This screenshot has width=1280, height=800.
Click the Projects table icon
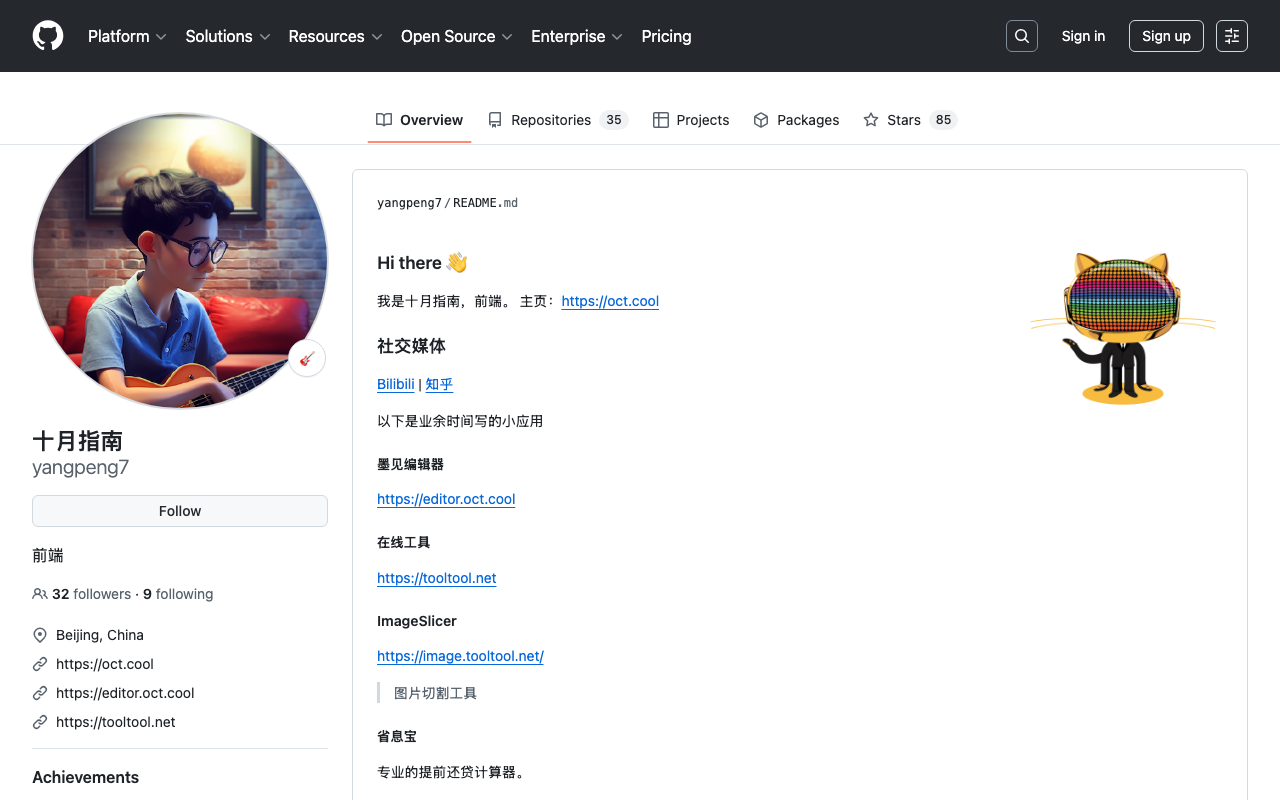pyautogui.click(x=661, y=120)
